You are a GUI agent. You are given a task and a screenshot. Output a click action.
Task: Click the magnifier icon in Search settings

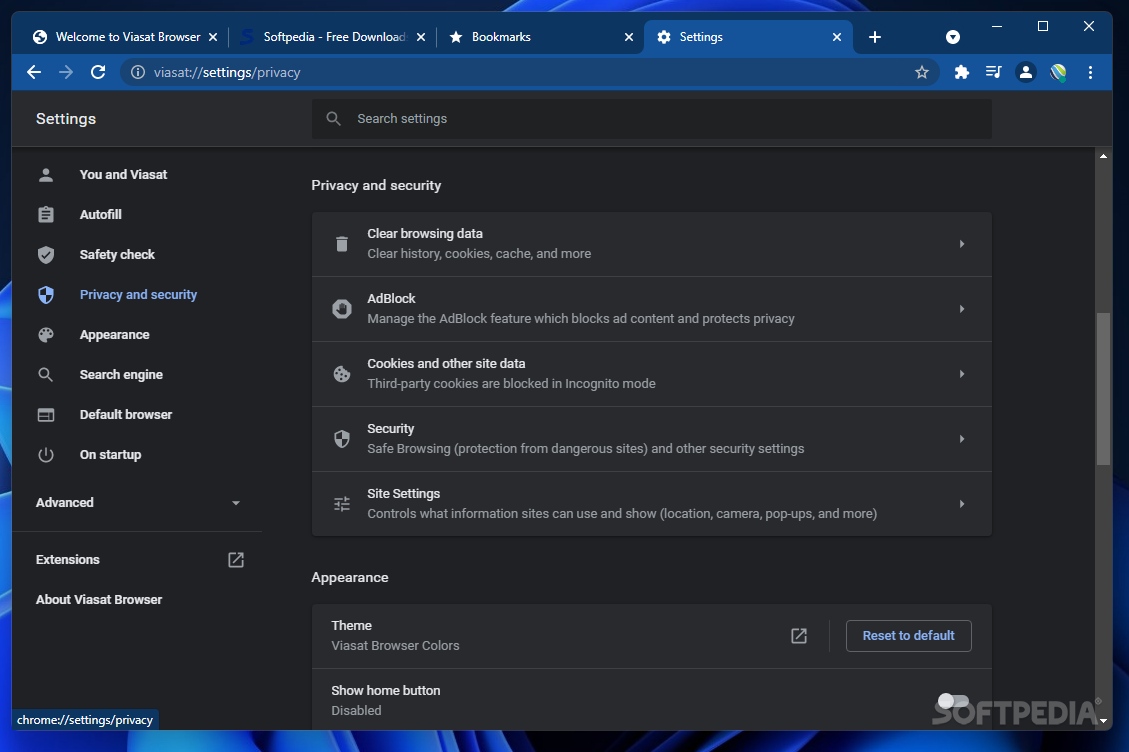pyautogui.click(x=333, y=118)
